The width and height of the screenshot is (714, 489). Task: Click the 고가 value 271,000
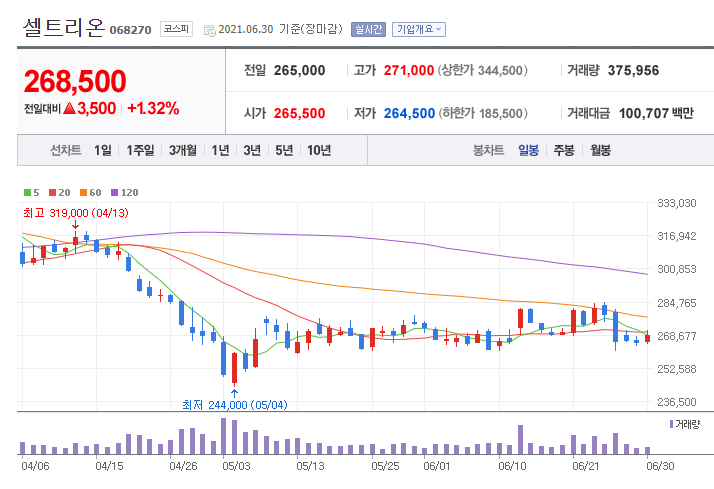(409, 71)
